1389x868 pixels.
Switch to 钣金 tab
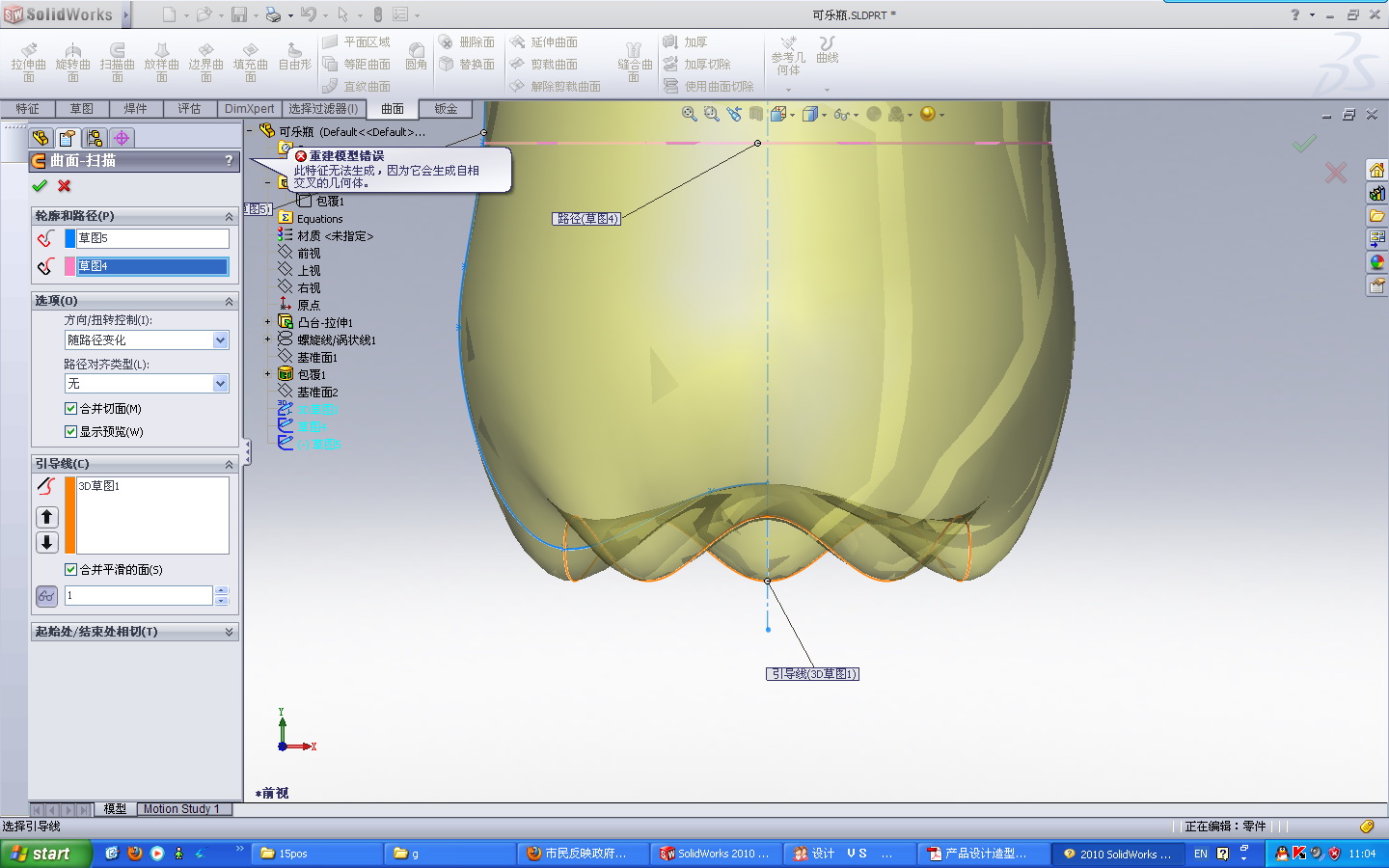click(446, 109)
